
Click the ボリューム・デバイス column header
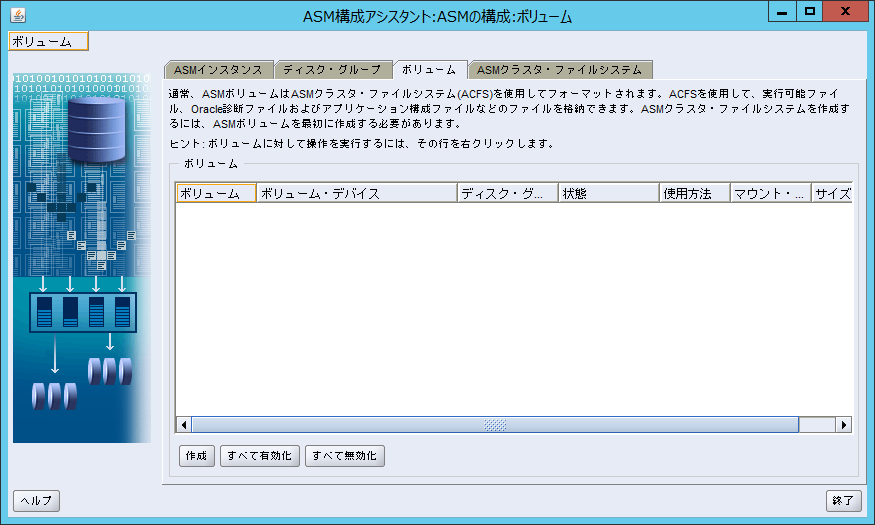(x=357, y=193)
